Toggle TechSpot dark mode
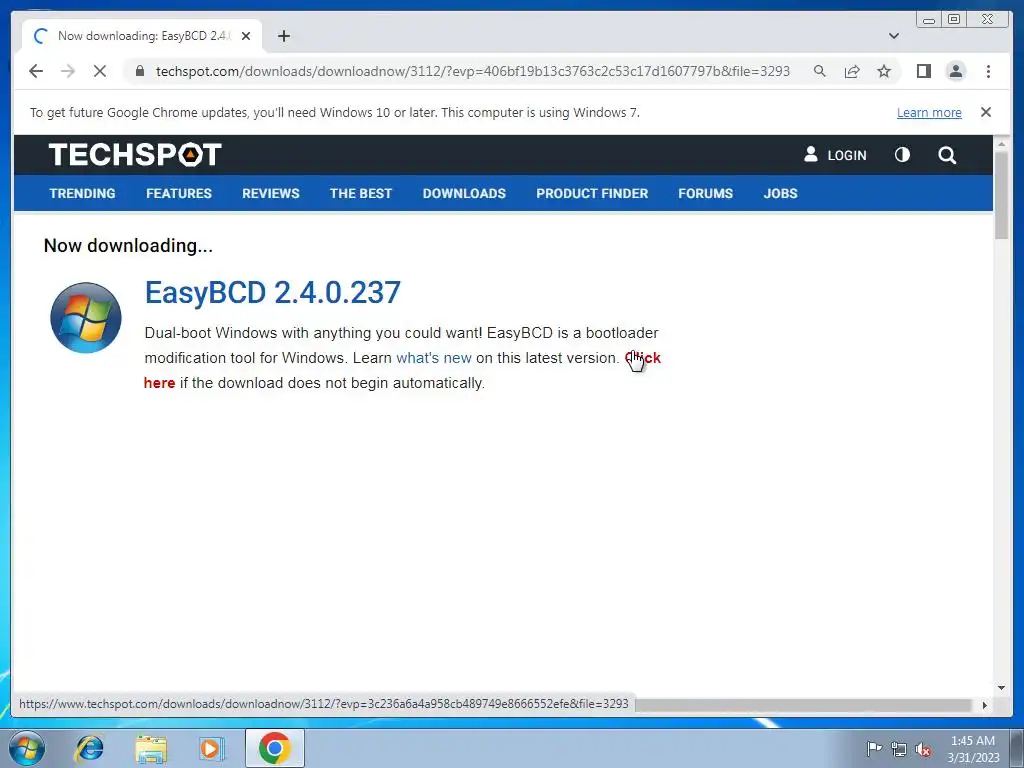Viewport: 1024px width, 768px height. point(903,155)
